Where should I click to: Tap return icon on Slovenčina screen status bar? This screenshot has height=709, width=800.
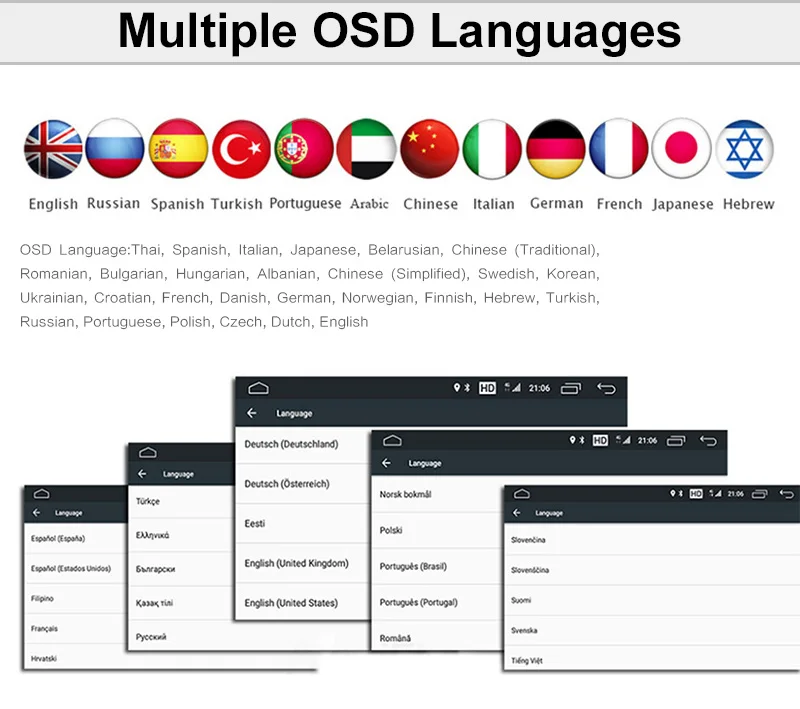[x=787, y=494]
